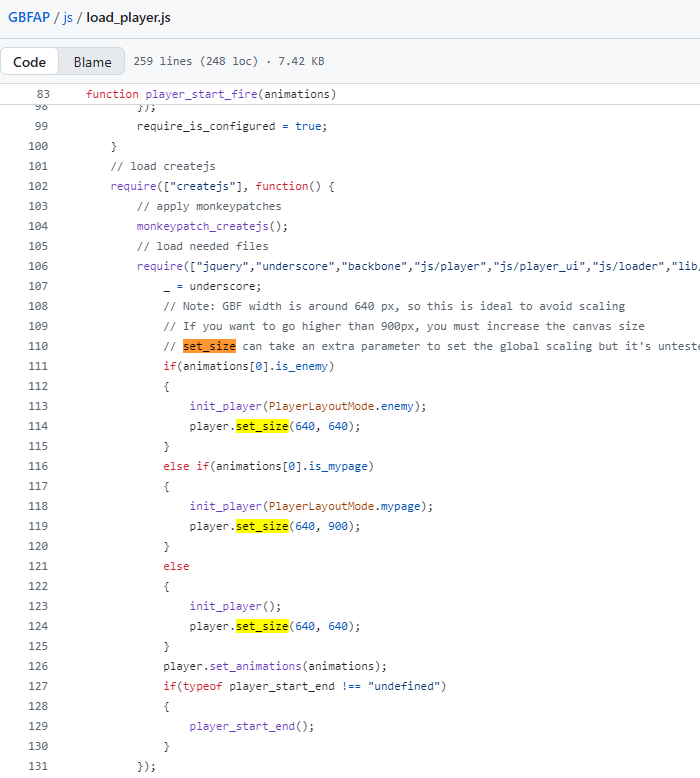Select line number 131
The width and height of the screenshot is (700, 778).
tap(38, 766)
